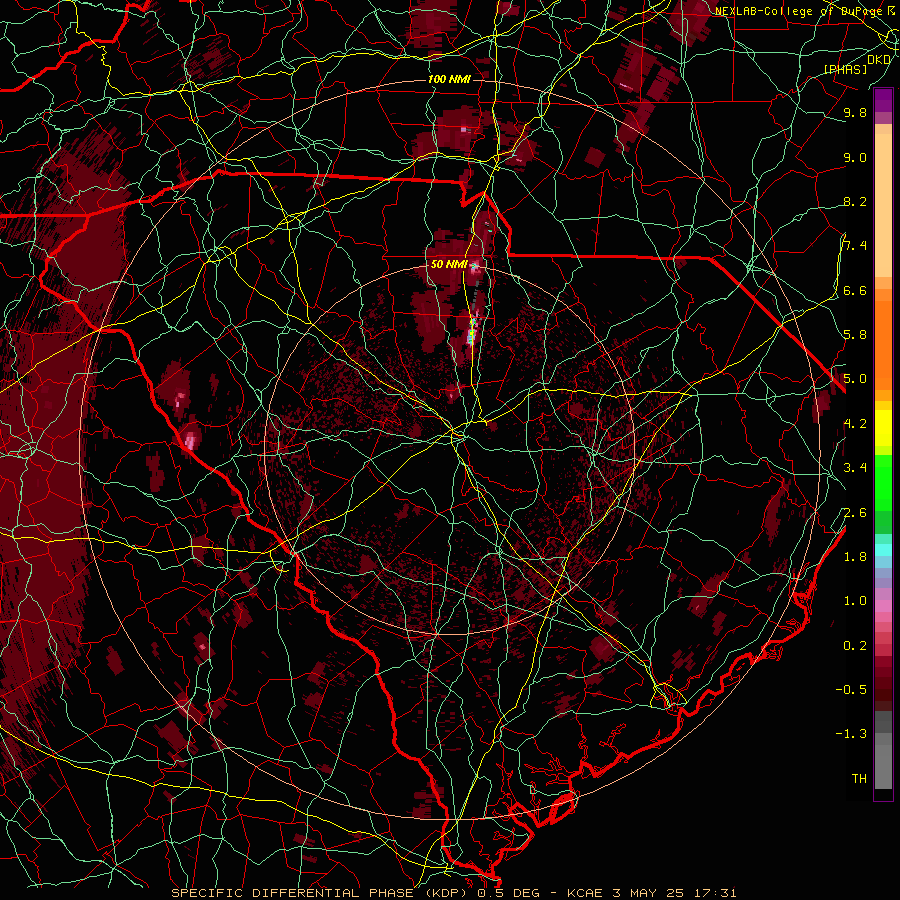This screenshot has width=900, height=900.
Task: Click the 17:31 timestamp in the caption
Action: pos(714,893)
